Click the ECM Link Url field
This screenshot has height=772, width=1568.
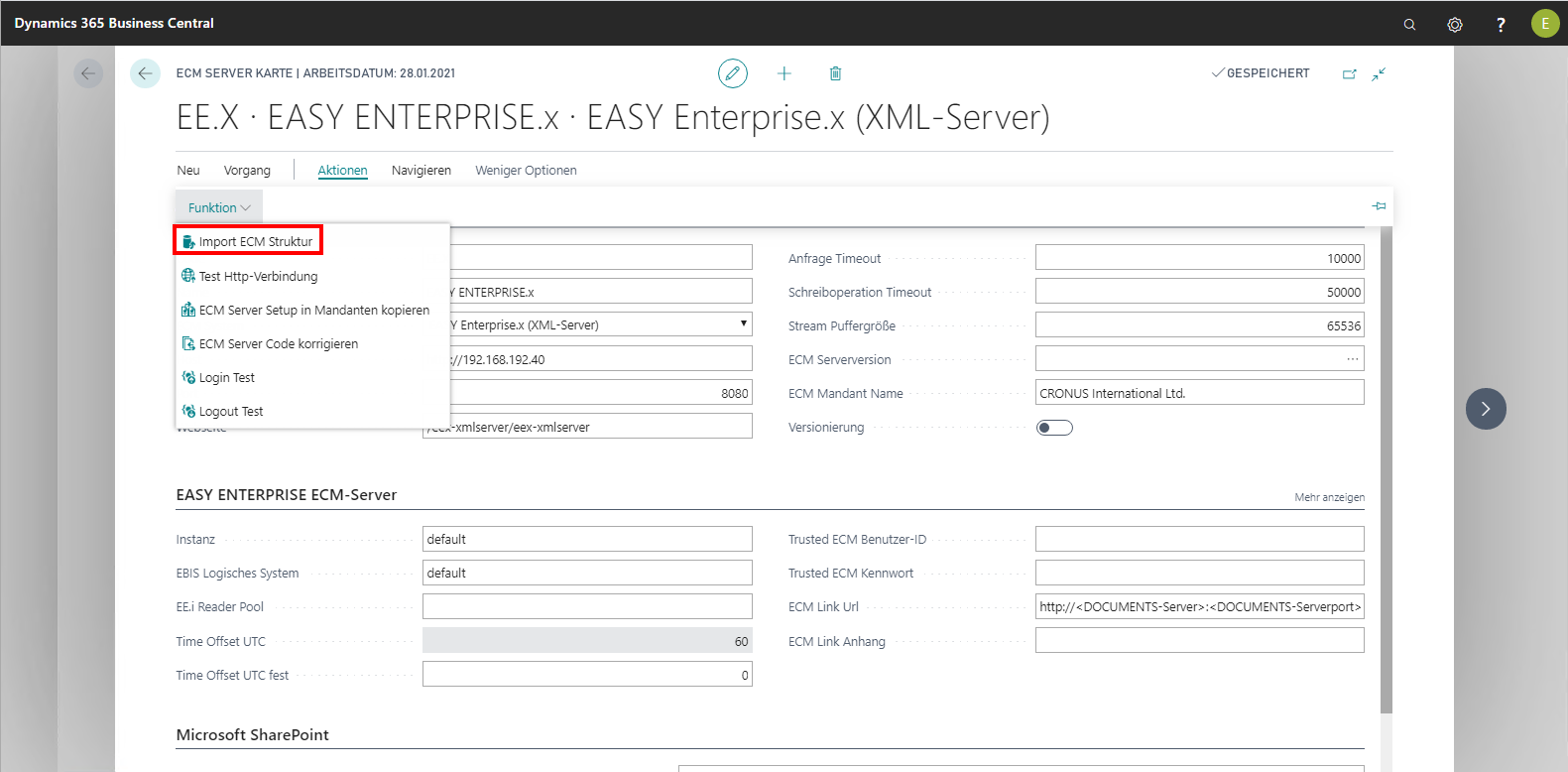point(1200,606)
